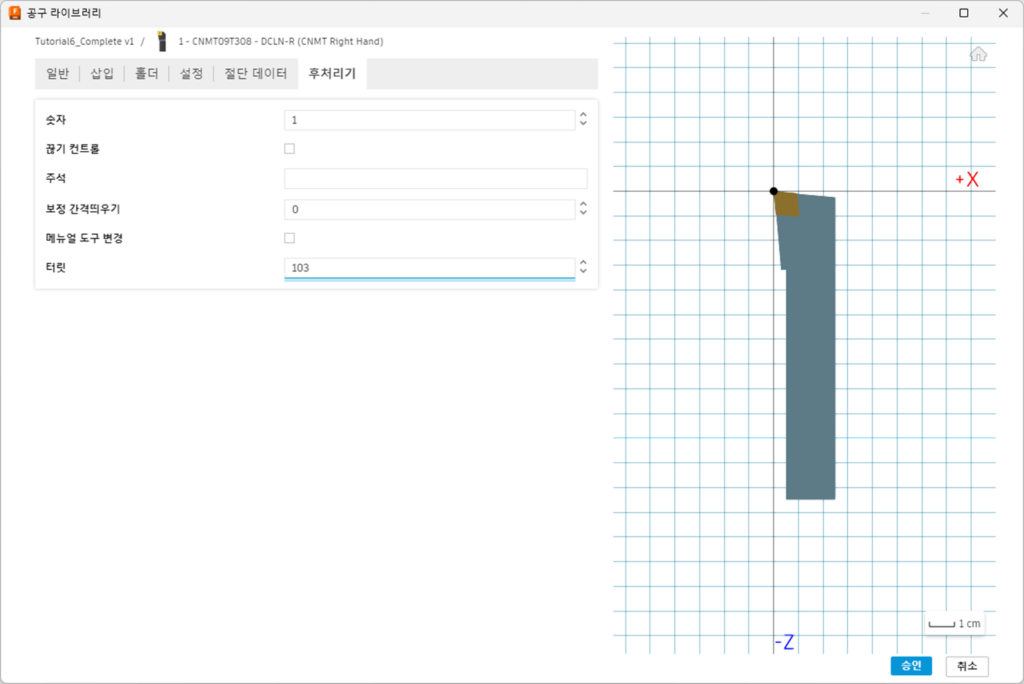This screenshot has width=1024, height=684.
Task: Click the orange insert in the preview
Action: click(786, 204)
